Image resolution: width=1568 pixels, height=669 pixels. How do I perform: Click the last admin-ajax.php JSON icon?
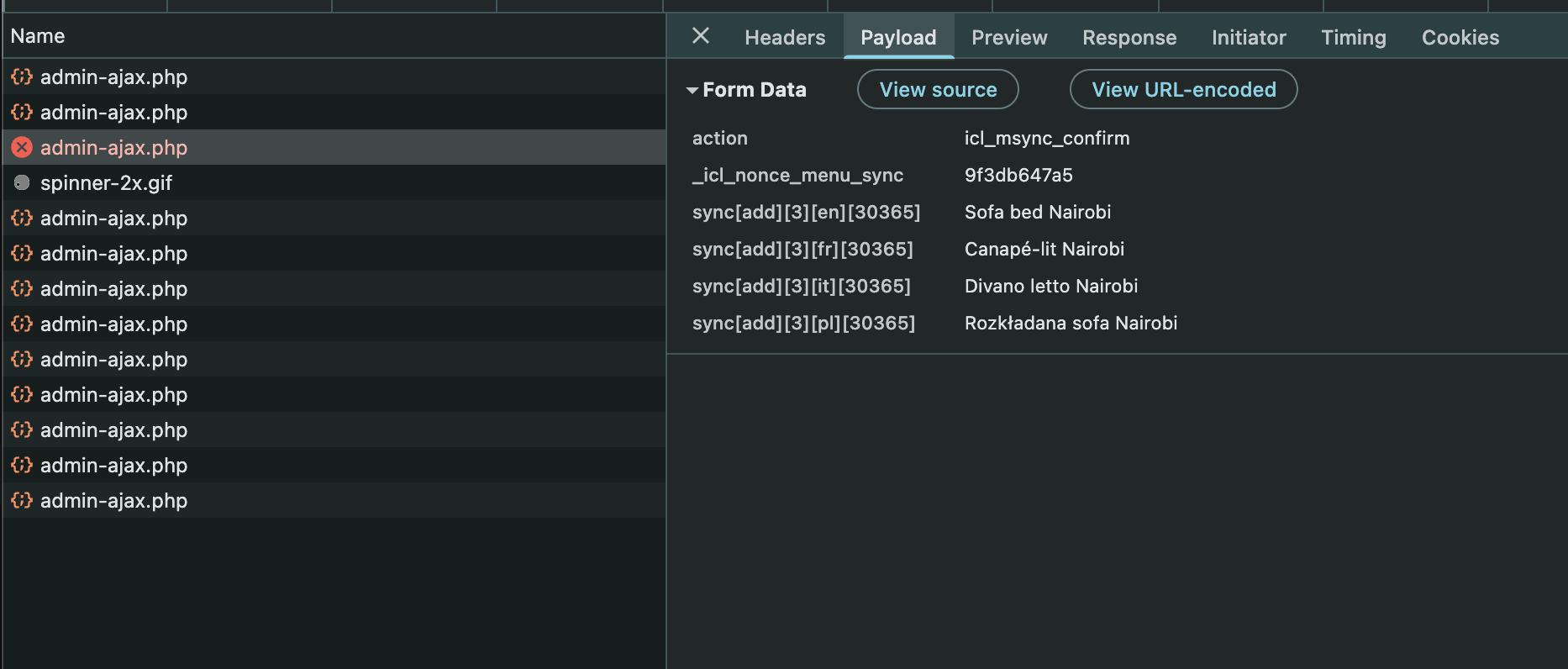[22, 501]
